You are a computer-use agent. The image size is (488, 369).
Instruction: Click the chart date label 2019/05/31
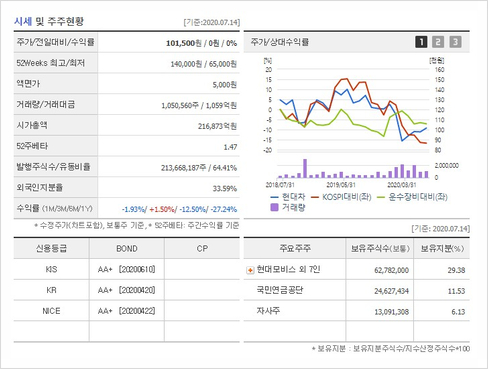(341, 185)
